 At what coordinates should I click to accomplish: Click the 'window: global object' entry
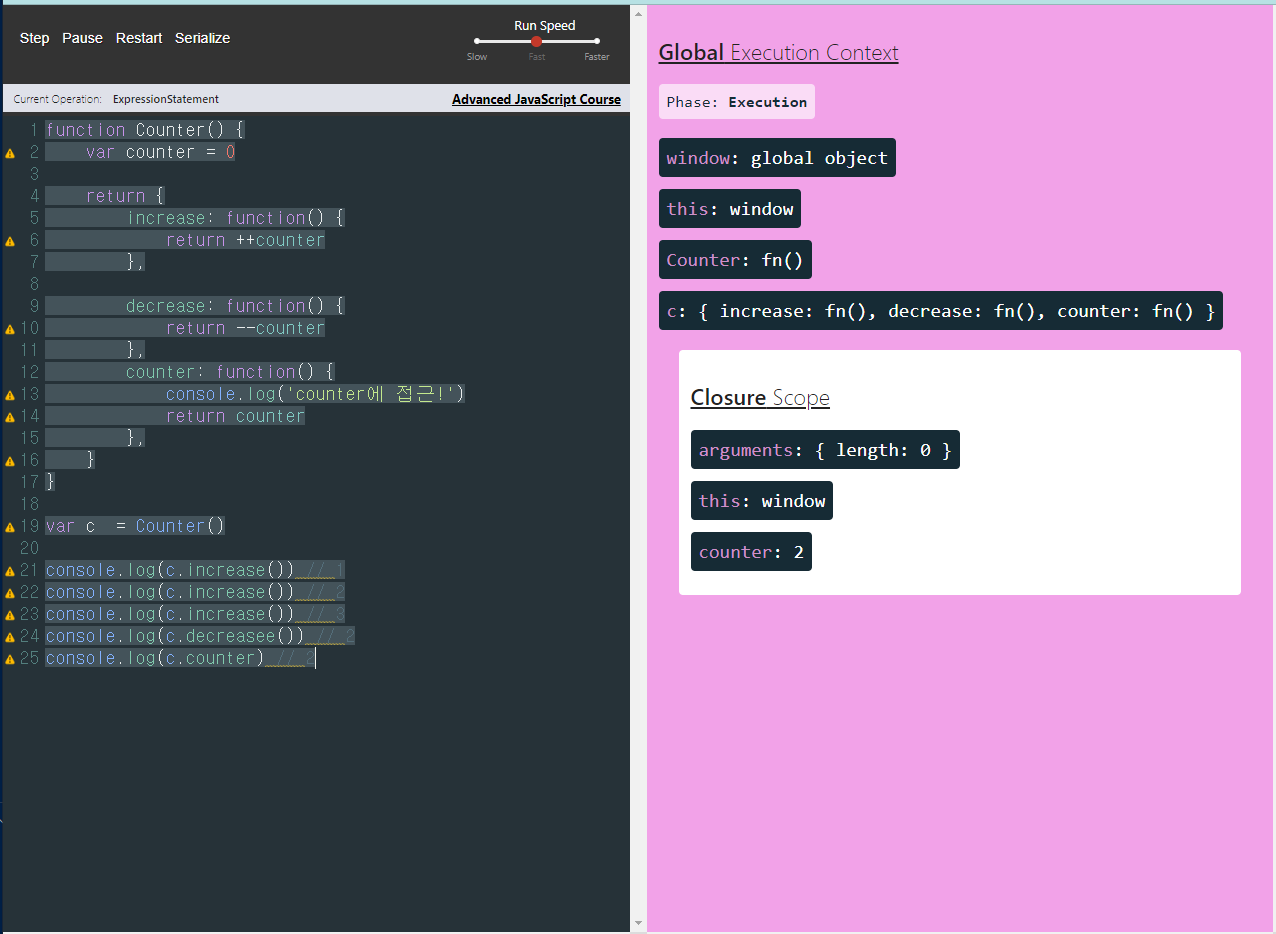777,158
